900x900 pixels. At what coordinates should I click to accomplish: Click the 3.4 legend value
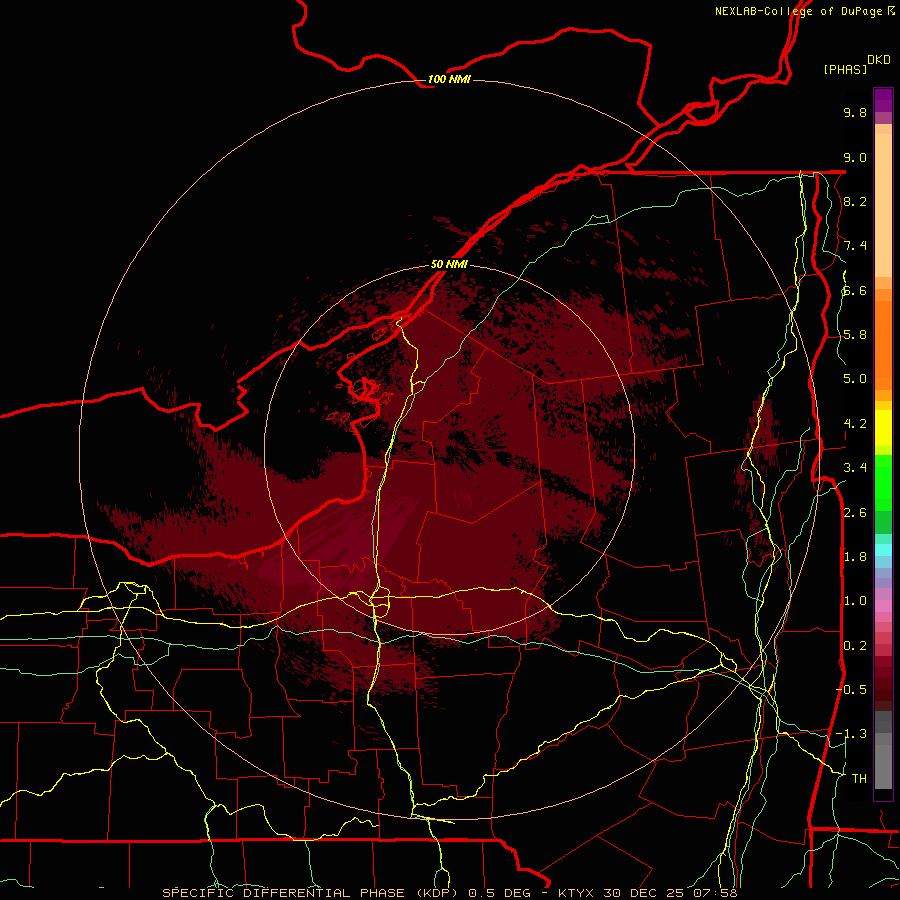pyautogui.click(x=855, y=468)
